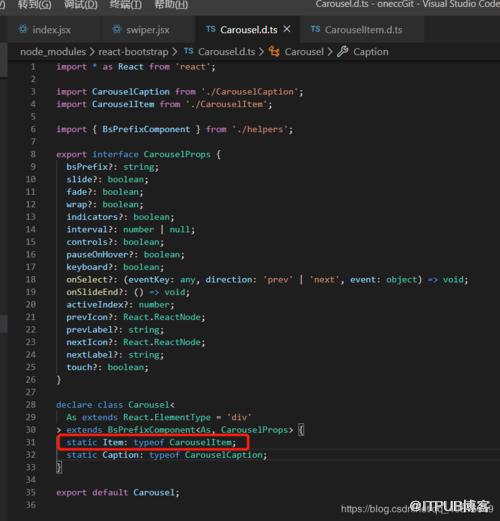Click the TS icon on the Carousel.d.ts tab
Image resolution: width=500 pixels, height=521 pixels.
click(x=210, y=29)
